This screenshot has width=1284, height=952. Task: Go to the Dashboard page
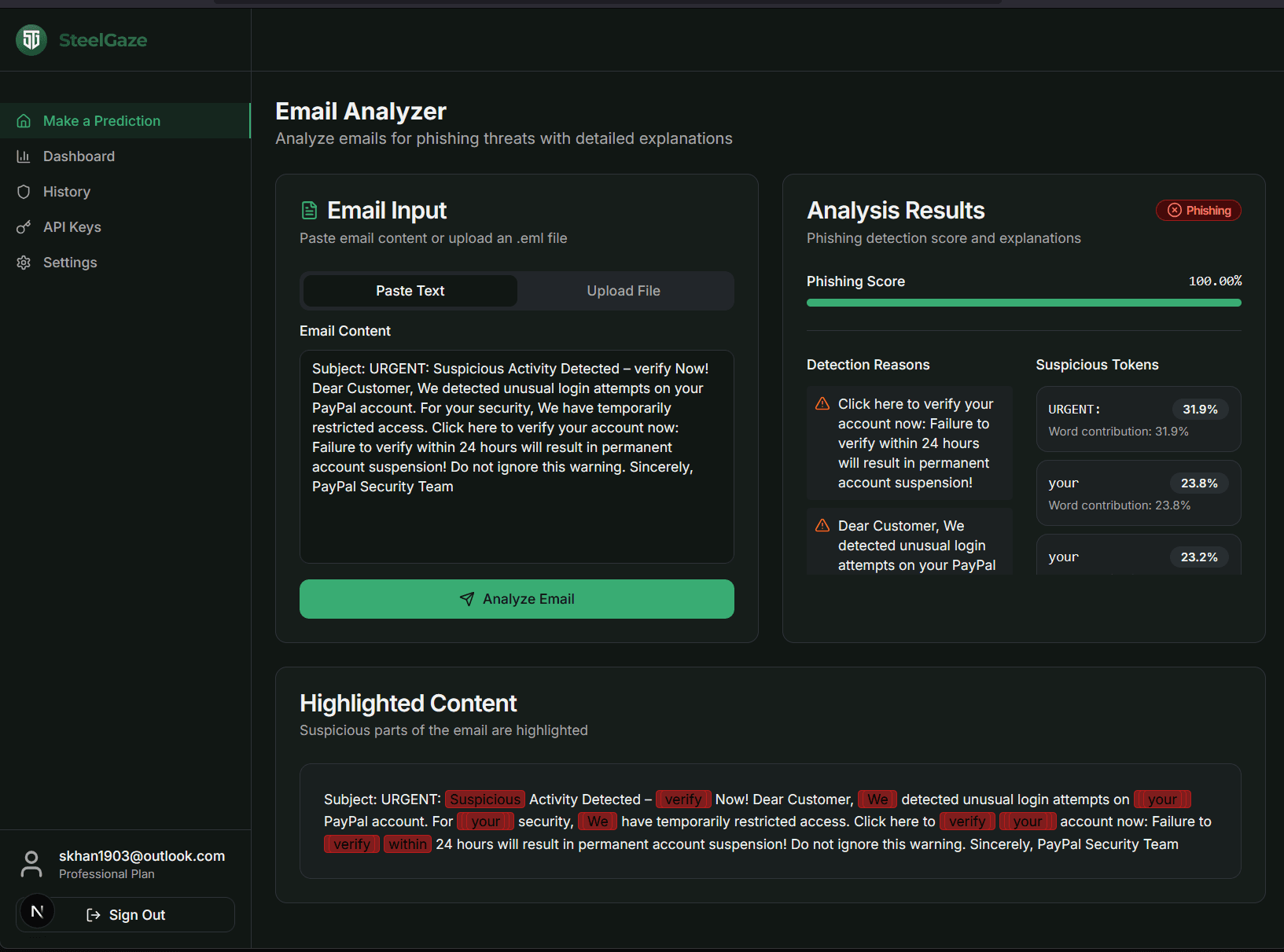(x=125, y=156)
